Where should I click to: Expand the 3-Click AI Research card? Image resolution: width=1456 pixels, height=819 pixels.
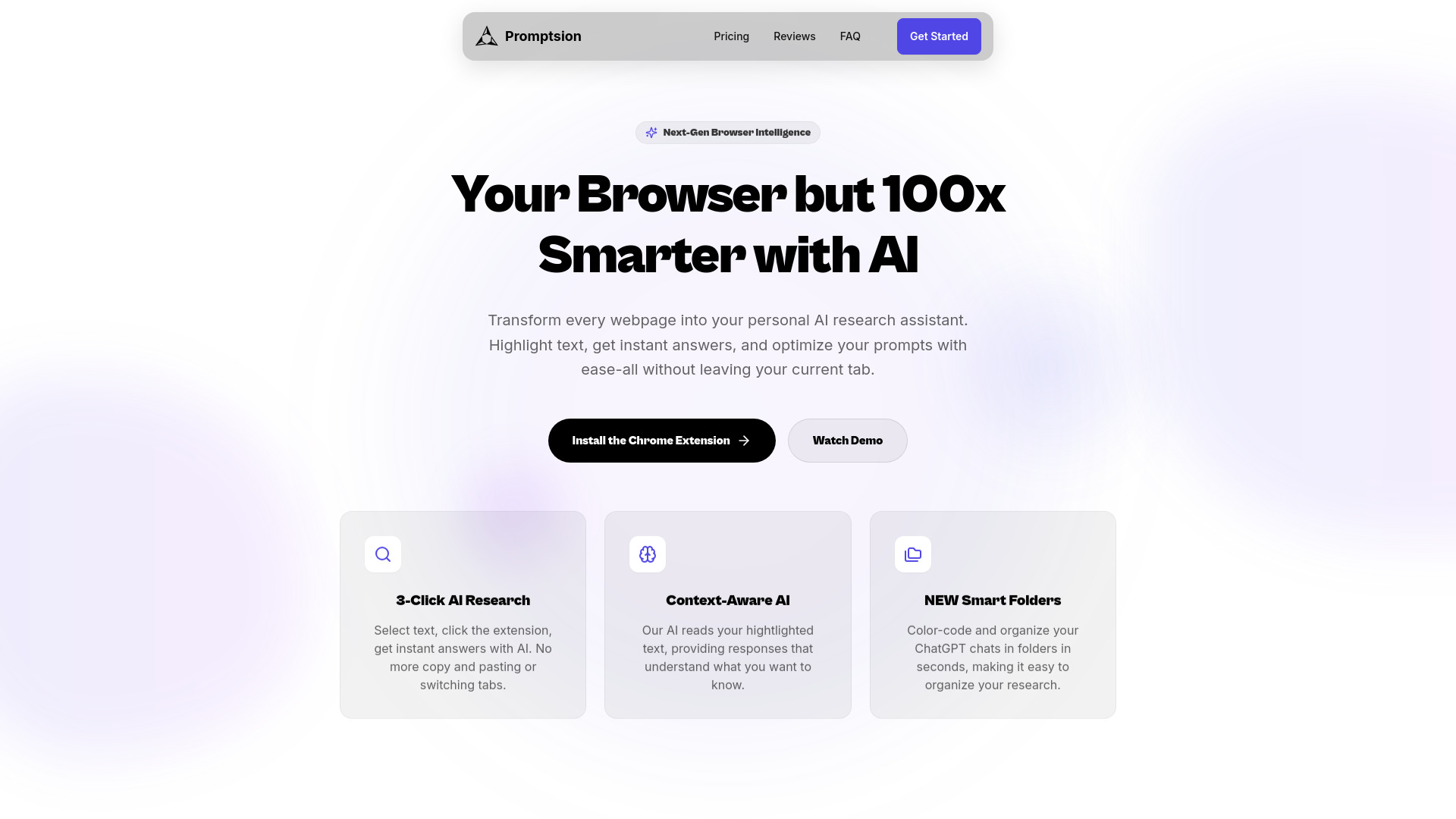point(463,614)
